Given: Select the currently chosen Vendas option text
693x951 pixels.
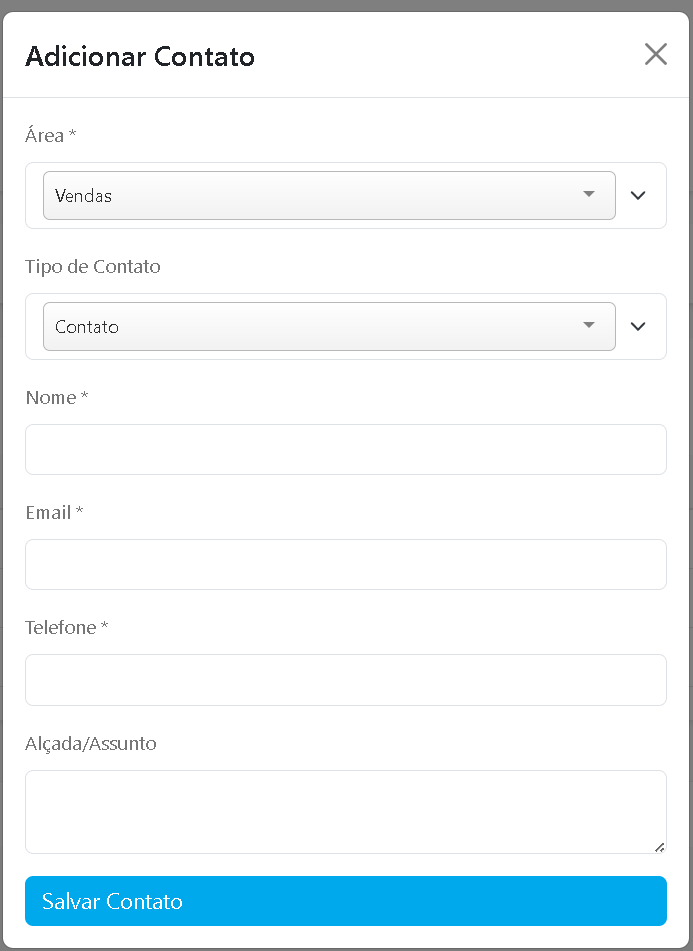Looking at the screenshot, I should coord(83,196).
